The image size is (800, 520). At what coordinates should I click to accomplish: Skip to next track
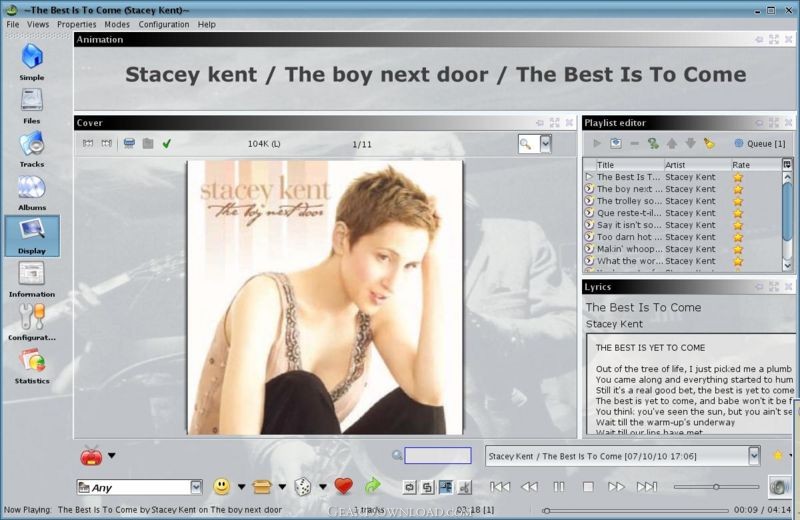coord(646,487)
